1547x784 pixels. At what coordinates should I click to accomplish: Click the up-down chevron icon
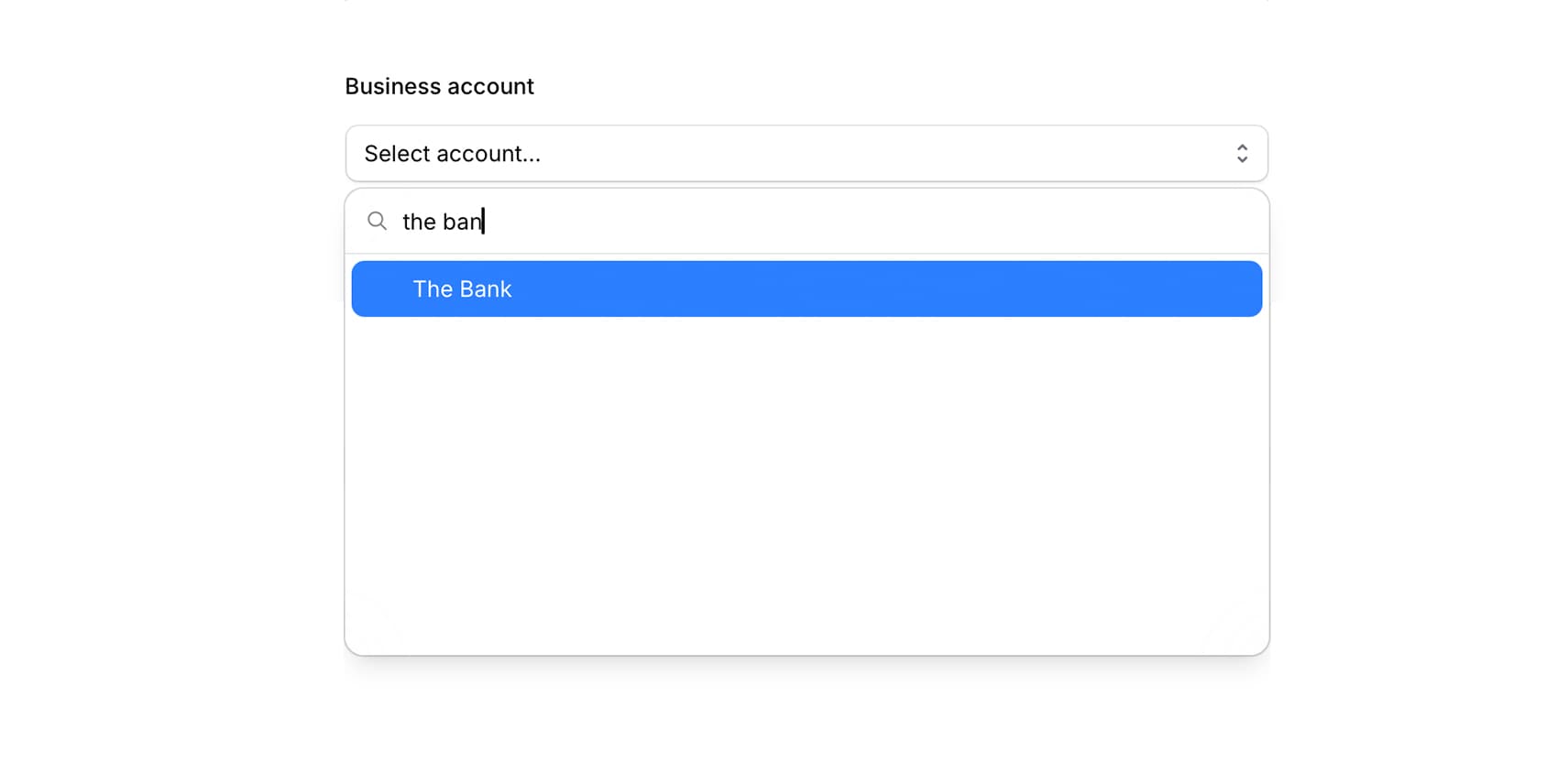tap(1242, 154)
